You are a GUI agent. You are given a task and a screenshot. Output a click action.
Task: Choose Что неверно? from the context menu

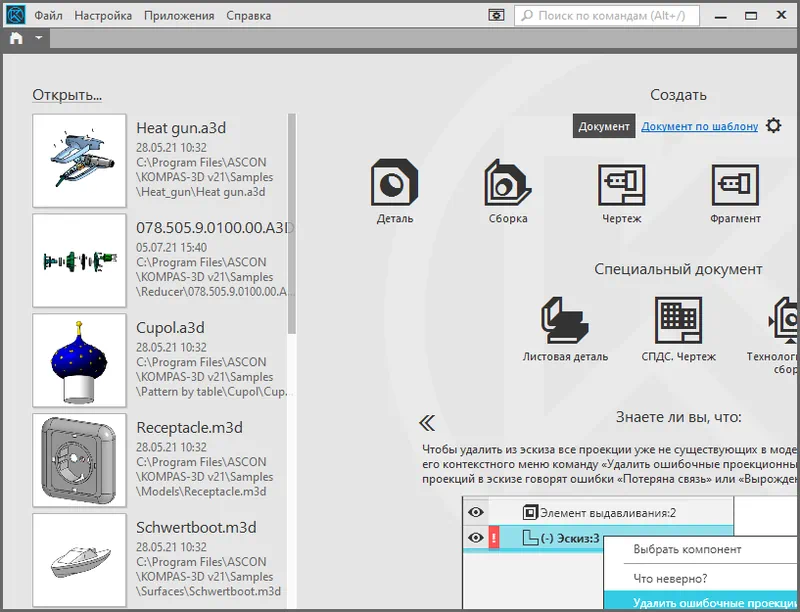click(x=670, y=579)
